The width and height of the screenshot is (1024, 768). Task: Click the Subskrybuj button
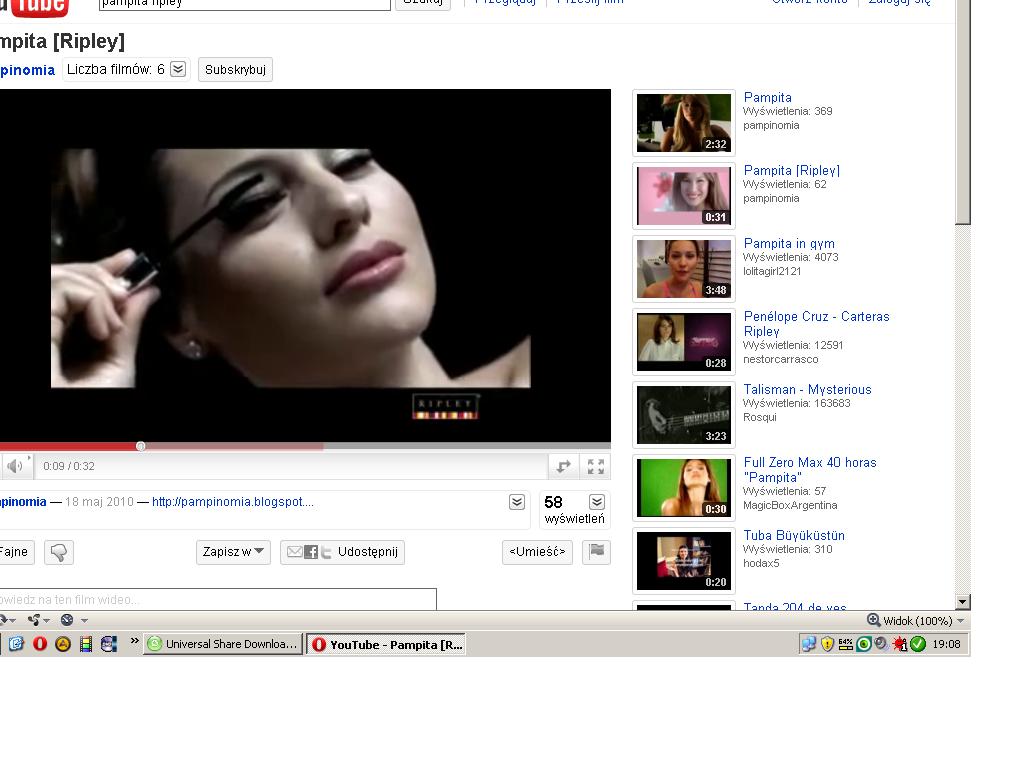pyautogui.click(x=235, y=69)
